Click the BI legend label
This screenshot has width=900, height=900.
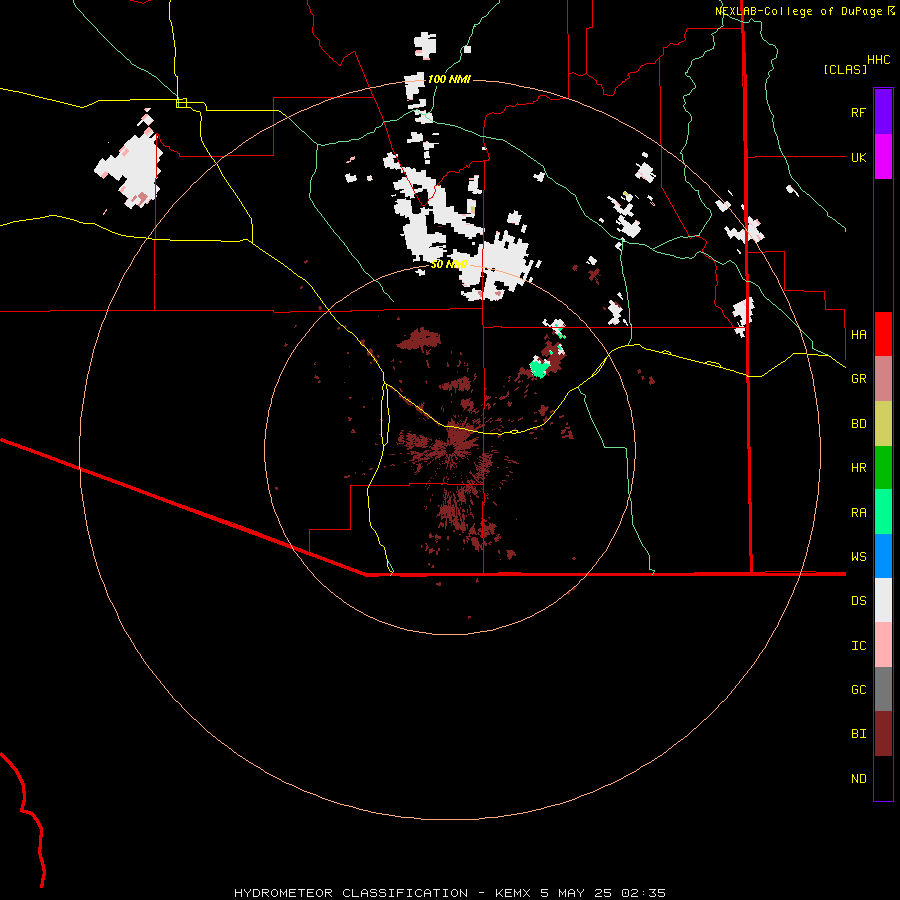coord(858,734)
